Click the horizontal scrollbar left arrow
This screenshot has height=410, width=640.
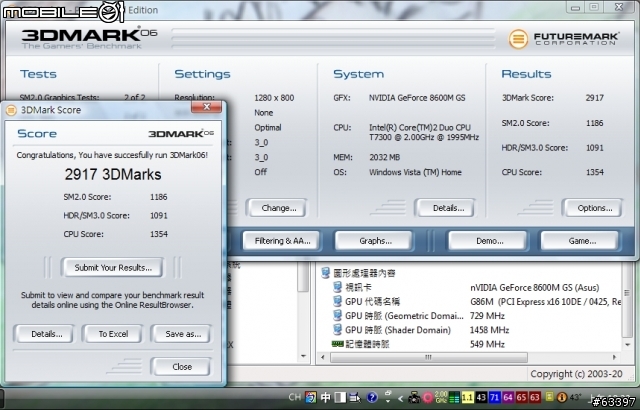point(322,357)
